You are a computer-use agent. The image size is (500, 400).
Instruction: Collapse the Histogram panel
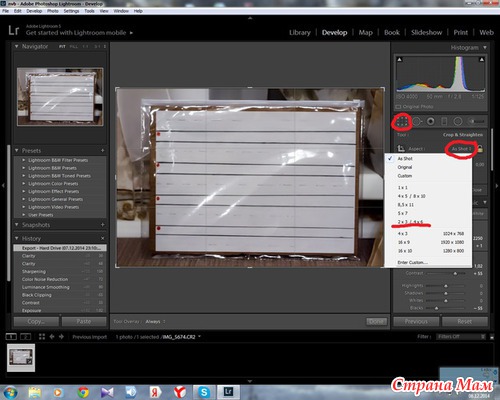(485, 48)
